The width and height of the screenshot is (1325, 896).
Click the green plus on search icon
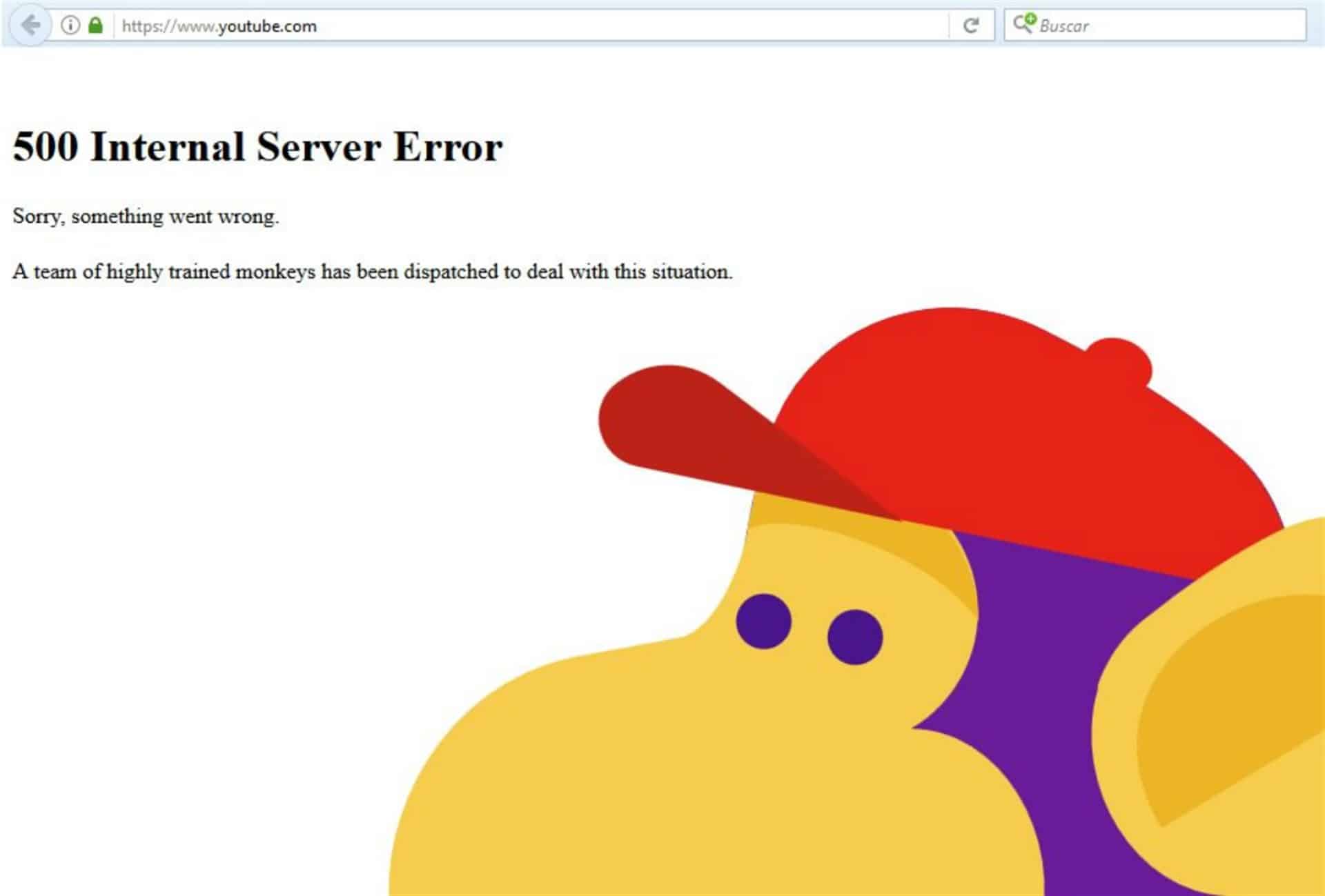(x=1030, y=19)
